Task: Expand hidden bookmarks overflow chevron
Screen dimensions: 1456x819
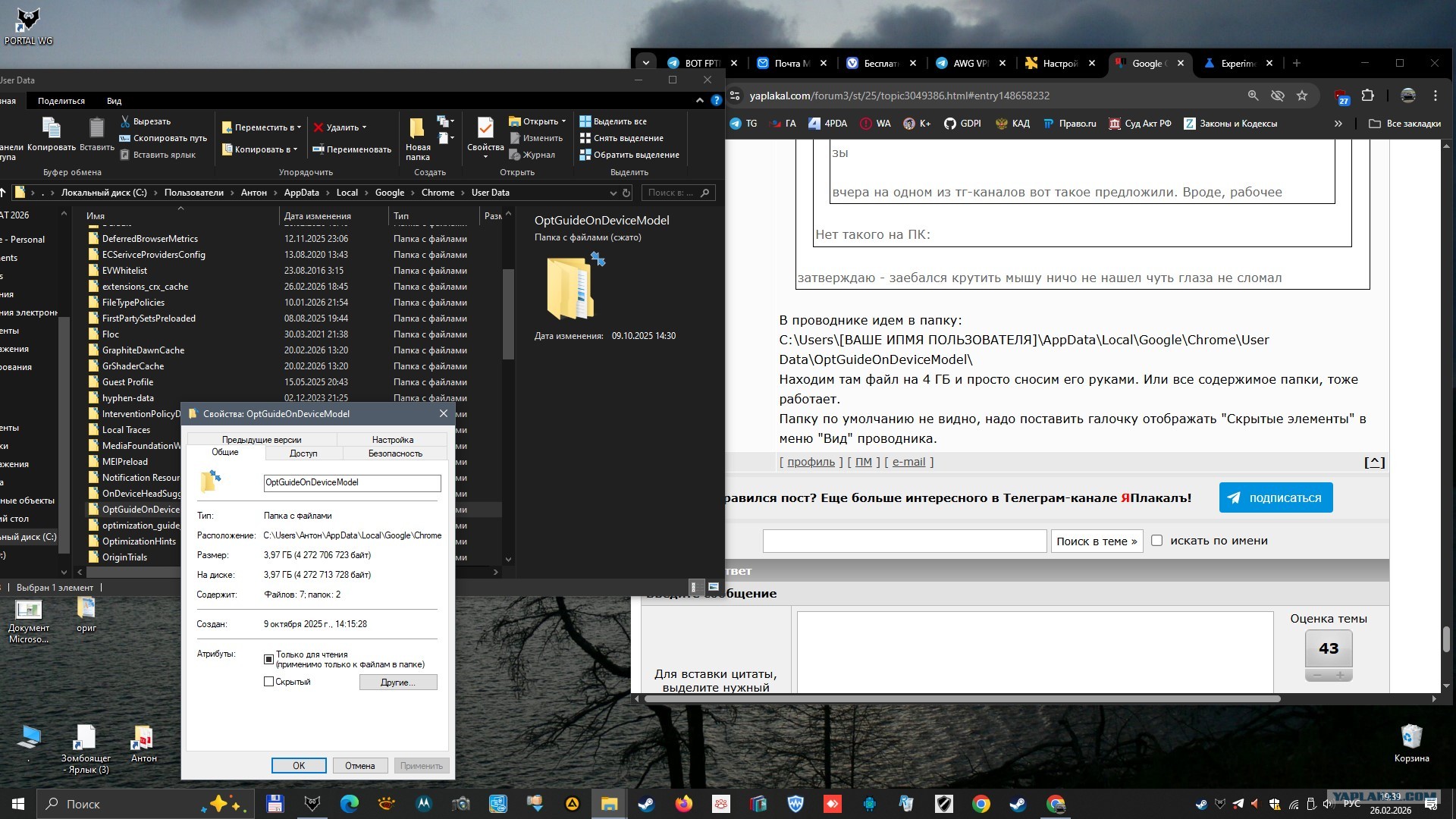Action: (1338, 124)
